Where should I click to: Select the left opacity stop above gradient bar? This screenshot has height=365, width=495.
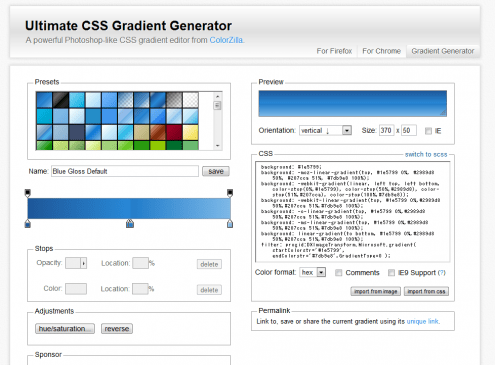tap(28, 193)
